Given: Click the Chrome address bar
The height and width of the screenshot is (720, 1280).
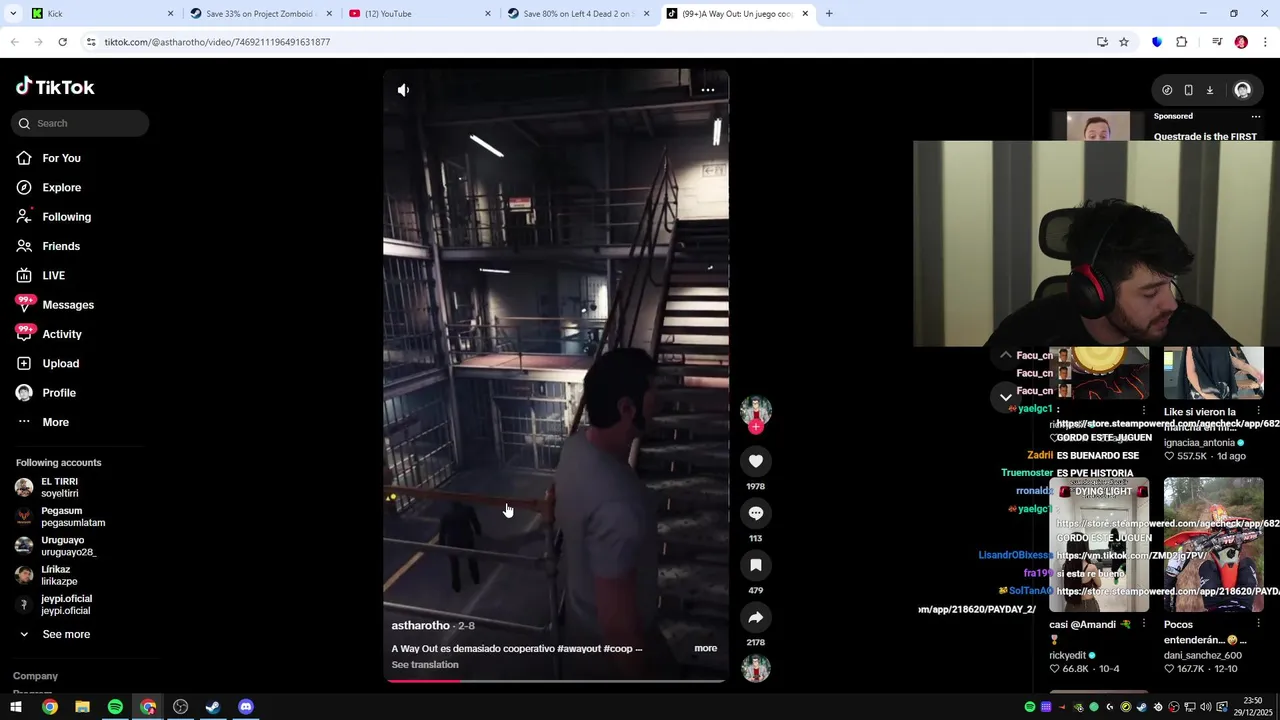Looking at the screenshot, I should [590, 42].
